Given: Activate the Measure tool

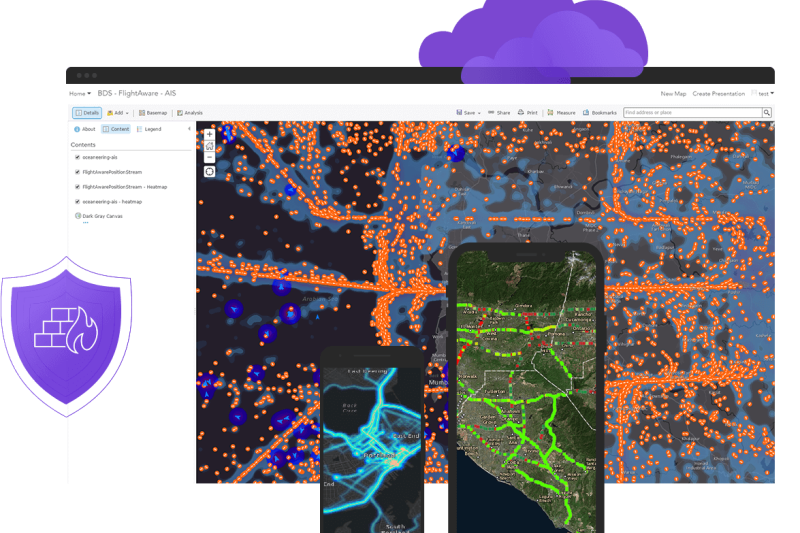Looking at the screenshot, I should pyautogui.click(x=561, y=113).
